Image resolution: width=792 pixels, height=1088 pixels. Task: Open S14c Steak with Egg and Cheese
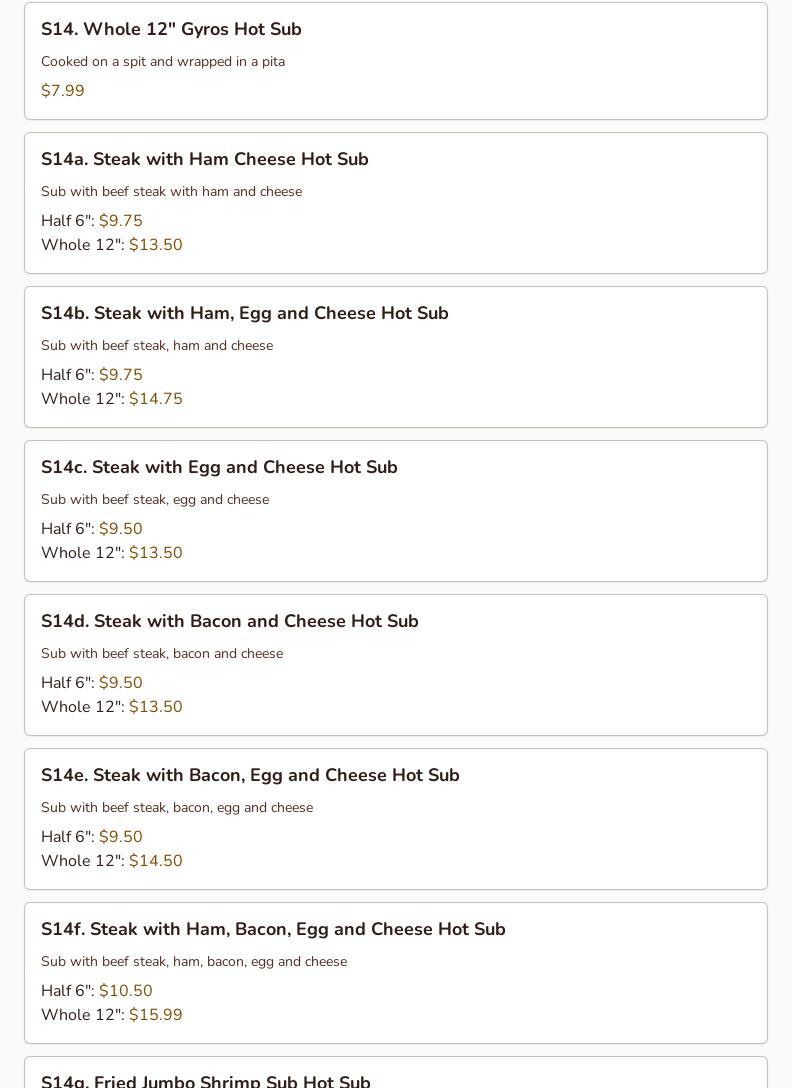tap(219, 468)
